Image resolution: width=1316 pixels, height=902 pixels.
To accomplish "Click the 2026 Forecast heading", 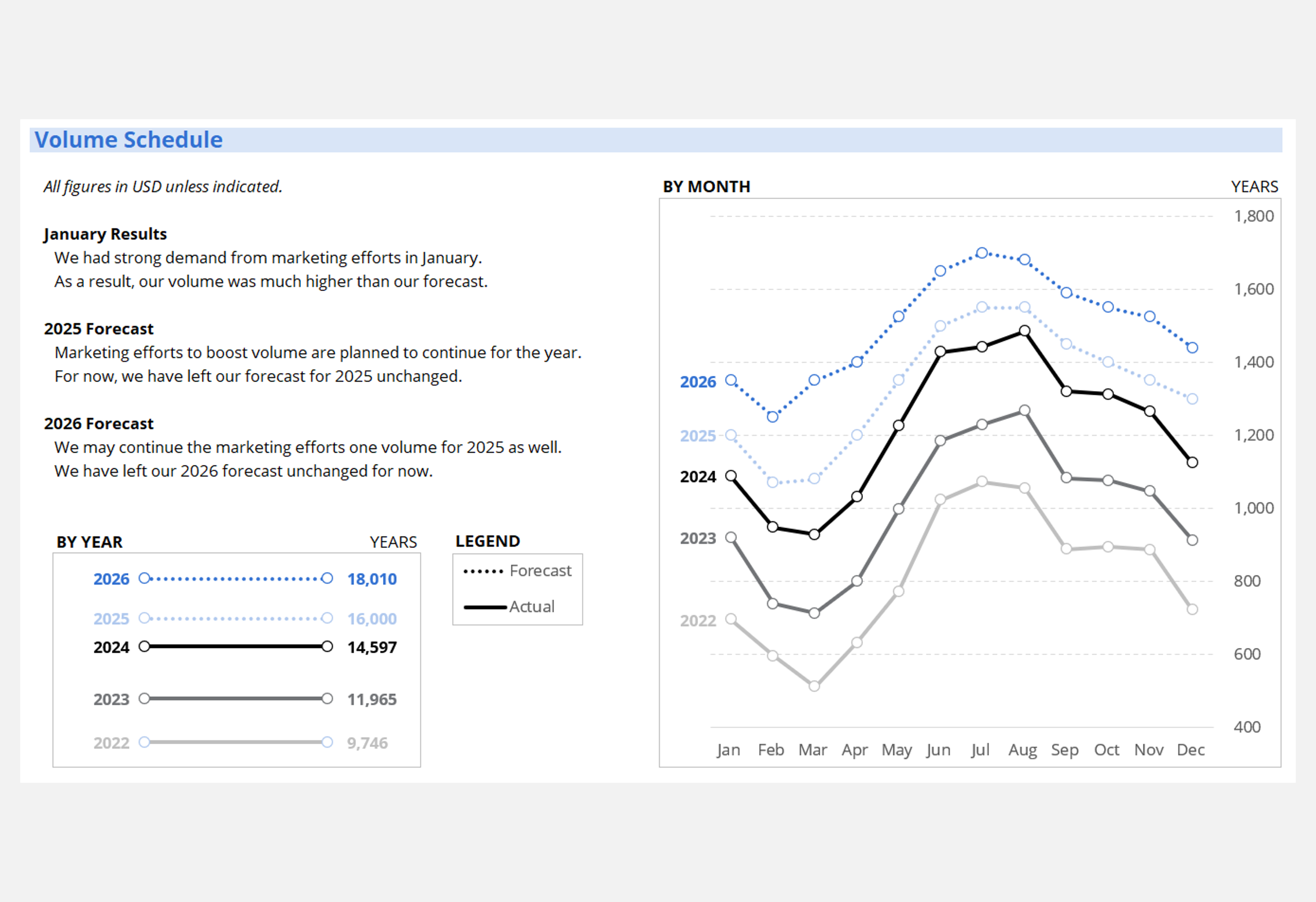I will pos(98,424).
